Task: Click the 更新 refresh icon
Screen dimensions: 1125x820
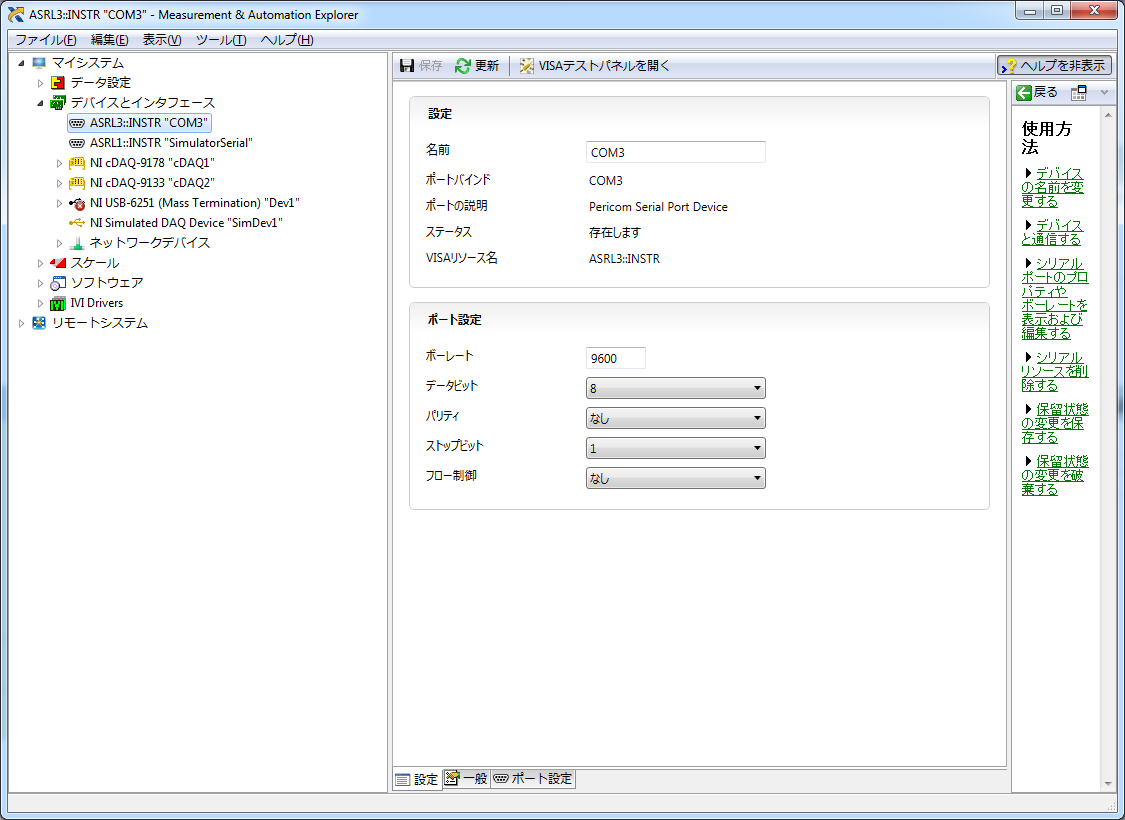Action: [x=463, y=66]
